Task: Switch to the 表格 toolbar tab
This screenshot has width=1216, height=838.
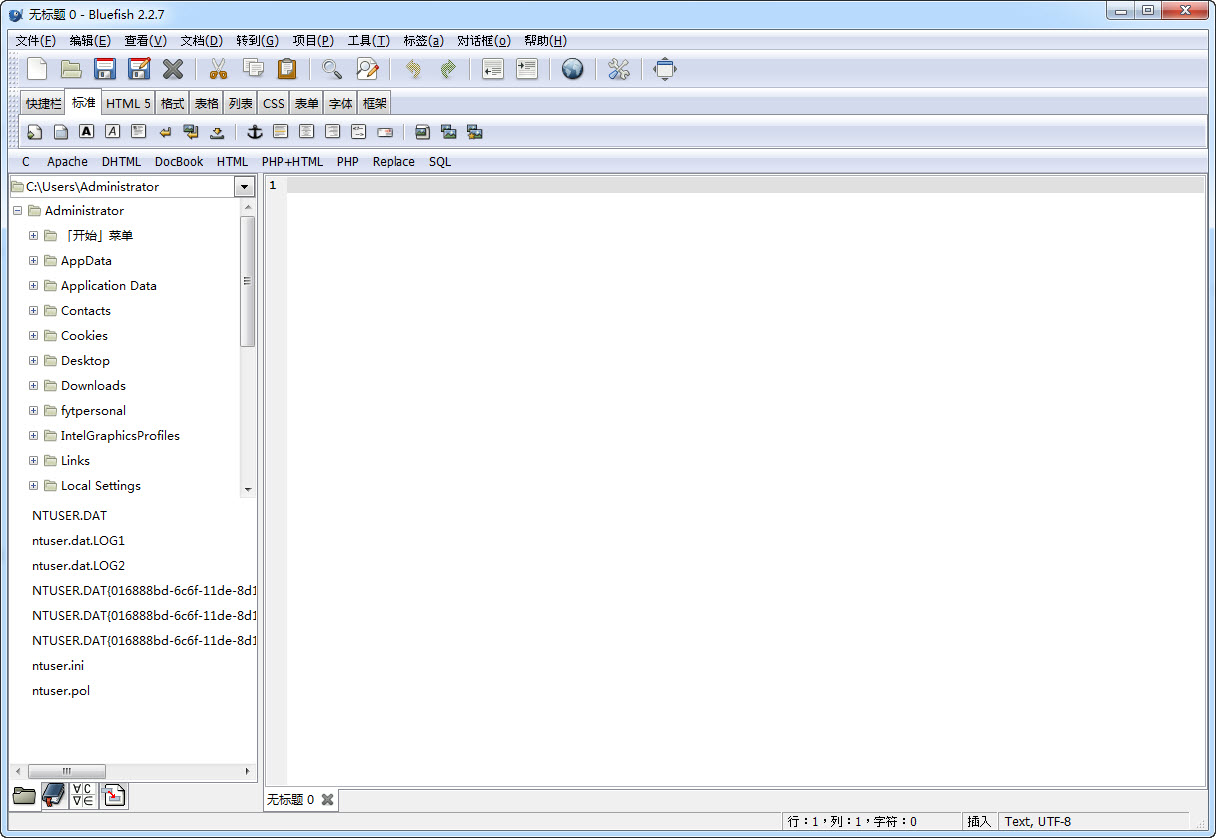Action: click(x=207, y=103)
